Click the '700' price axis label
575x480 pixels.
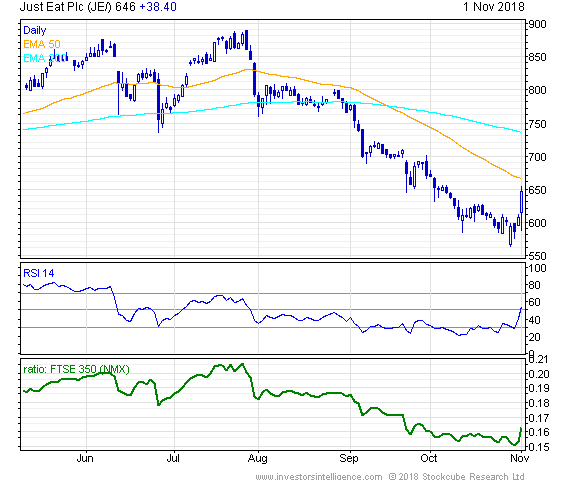click(x=537, y=157)
